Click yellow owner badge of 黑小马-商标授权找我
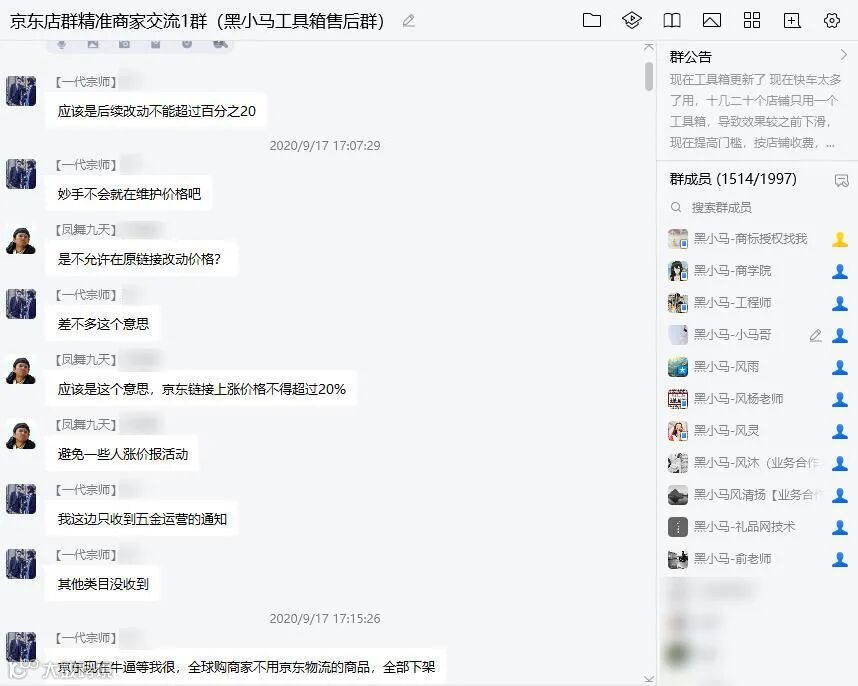 pyautogui.click(x=839, y=239)
